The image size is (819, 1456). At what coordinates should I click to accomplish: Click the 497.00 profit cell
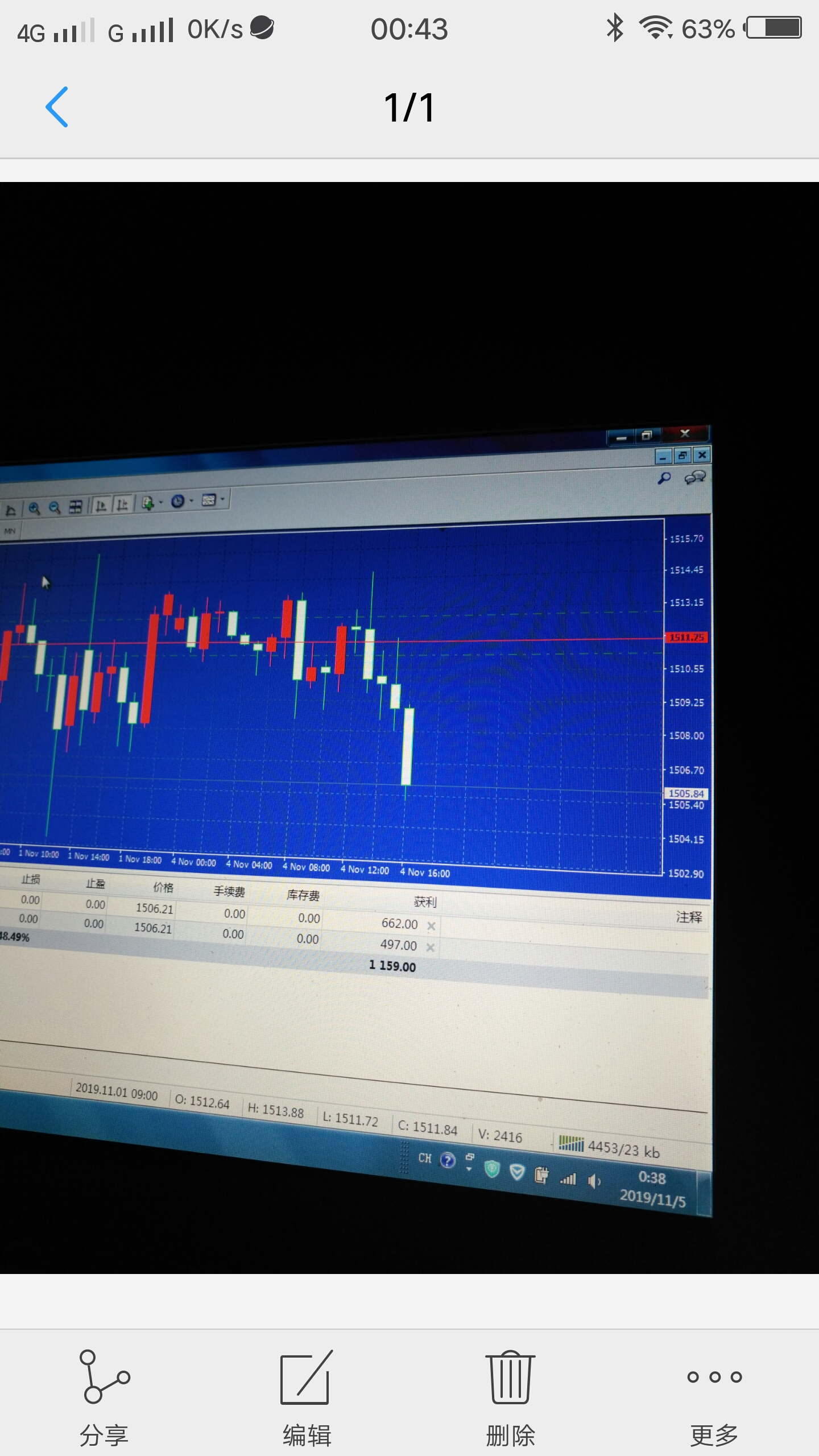(399, 945)
